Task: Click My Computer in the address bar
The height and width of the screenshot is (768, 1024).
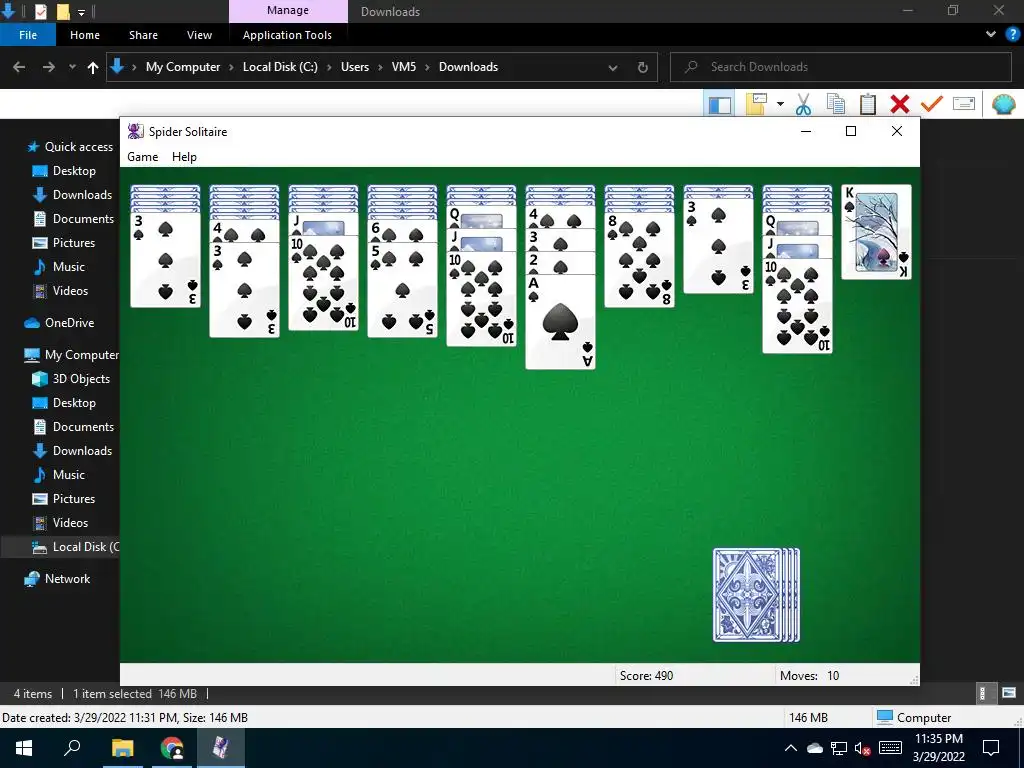Action: pyautogui.click(x=183, y=67)
